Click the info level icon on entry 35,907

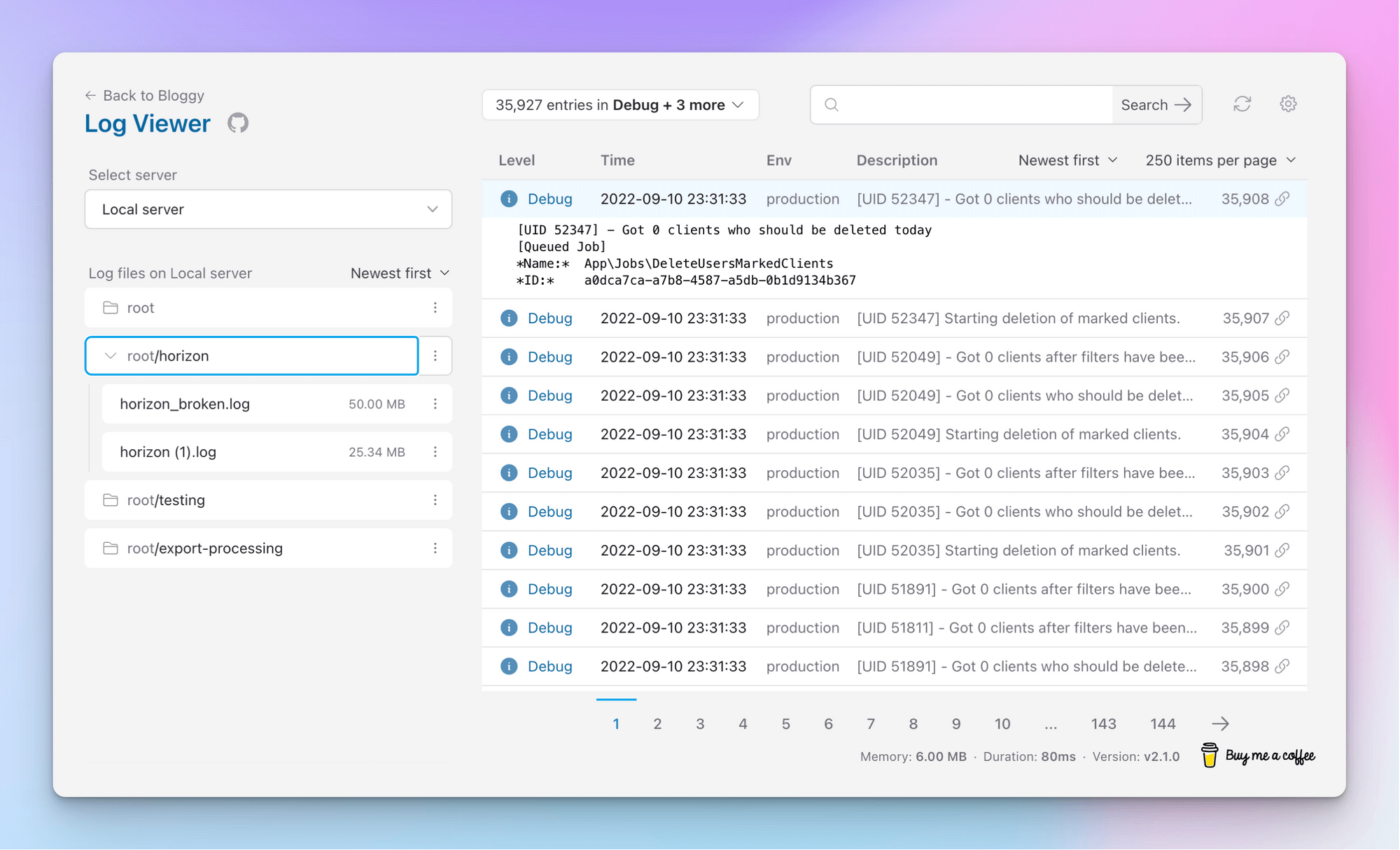point(509,318)
